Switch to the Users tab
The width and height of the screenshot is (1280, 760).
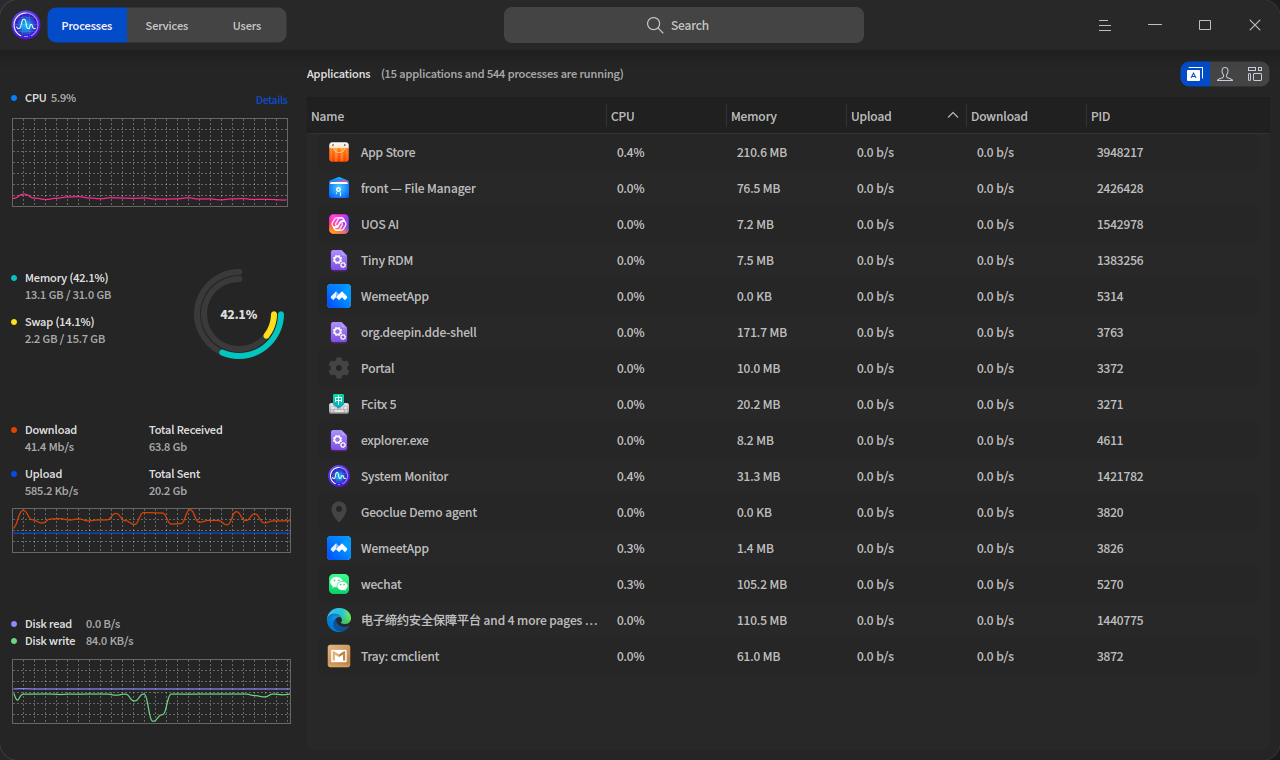(247, 25)
